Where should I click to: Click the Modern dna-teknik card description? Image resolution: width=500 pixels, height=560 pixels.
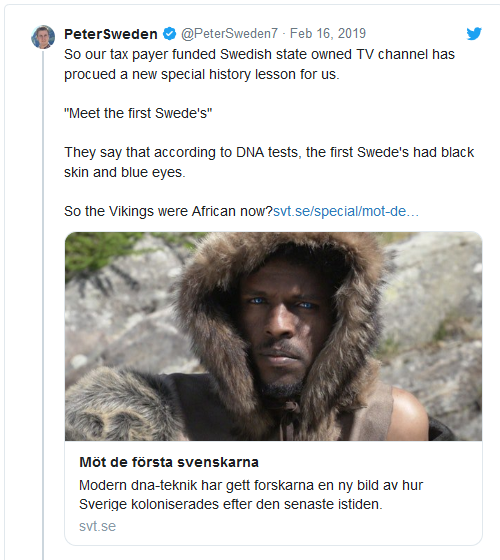pos(251,495)
